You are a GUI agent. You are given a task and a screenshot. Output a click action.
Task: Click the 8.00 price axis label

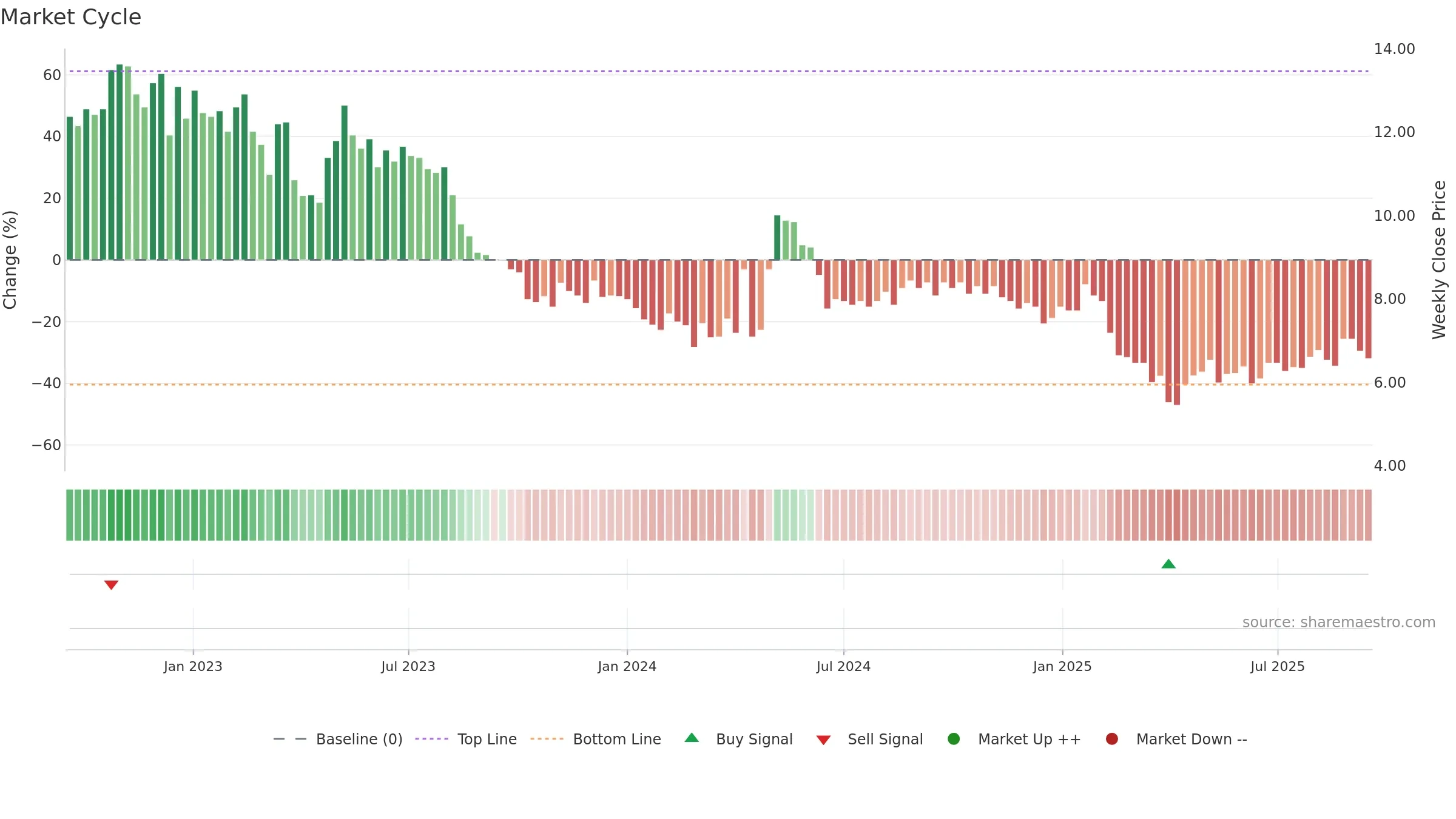click(1390, 299)
